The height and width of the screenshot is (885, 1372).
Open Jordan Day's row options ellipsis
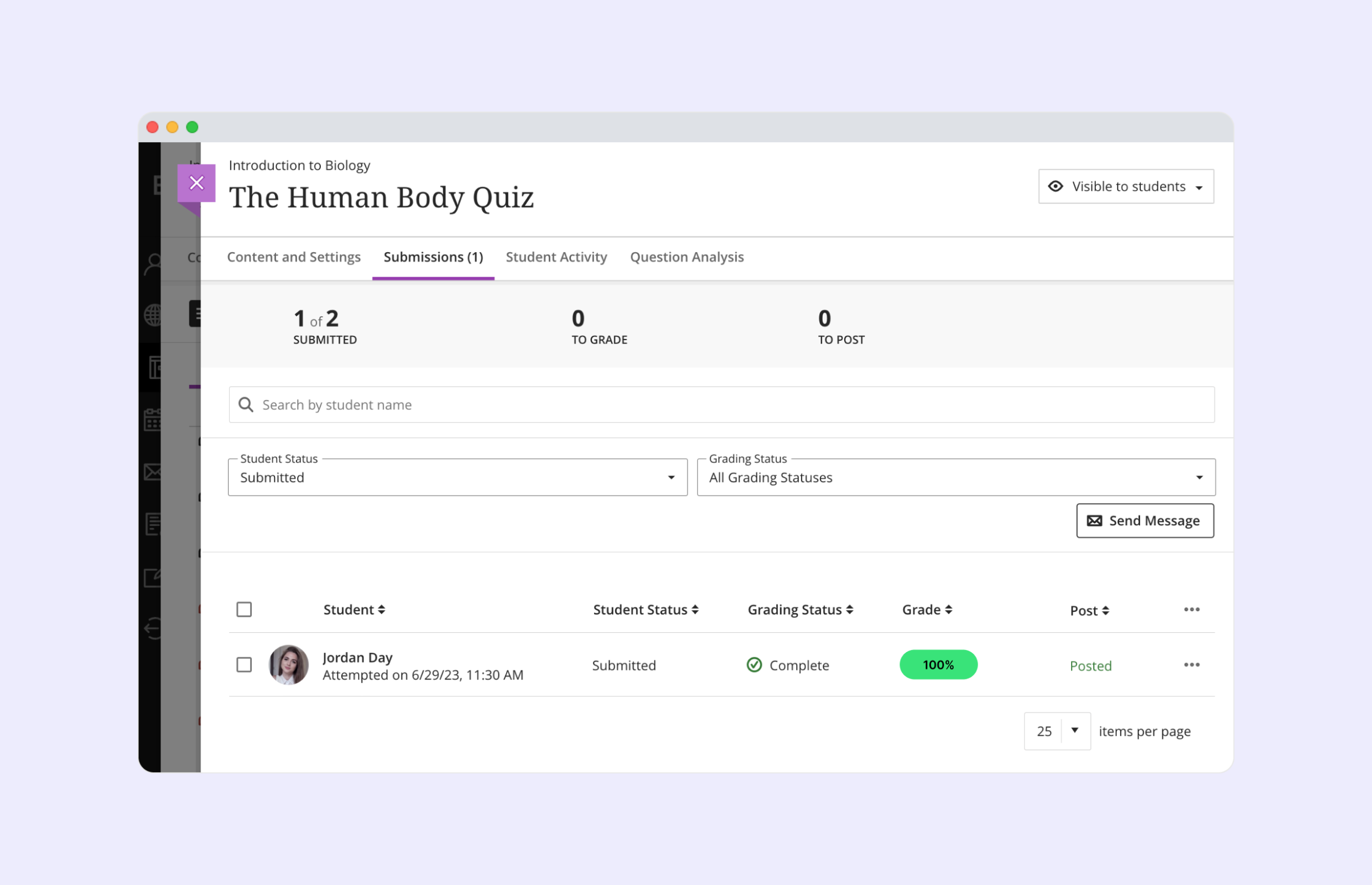click(x=1191, y=665)
